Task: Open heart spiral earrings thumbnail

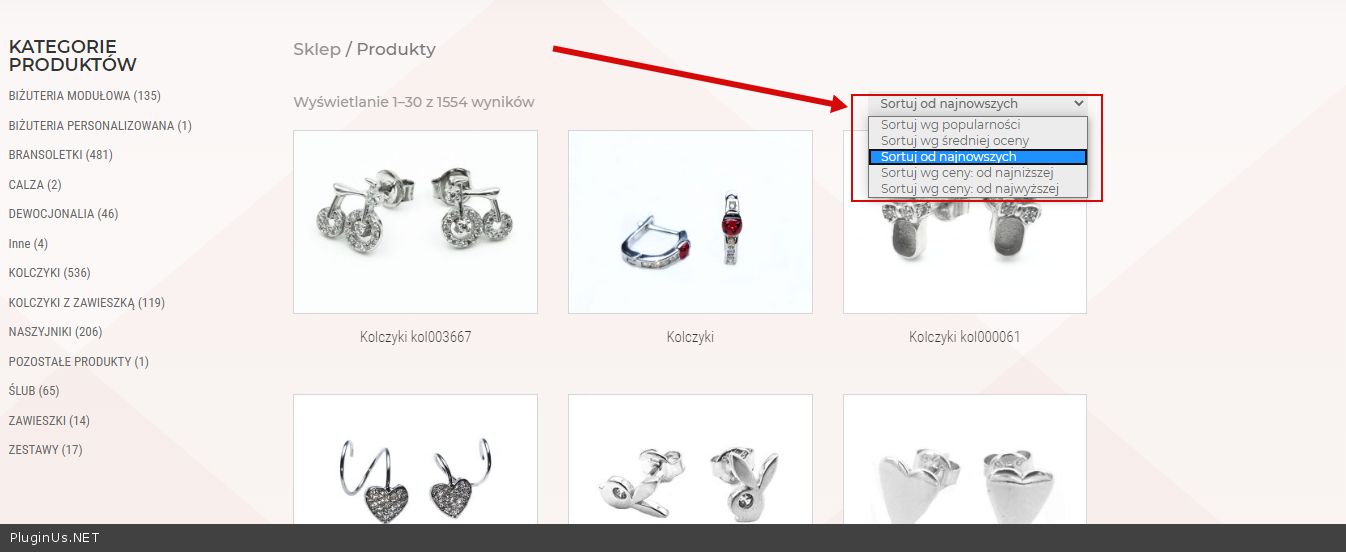Action: tap(415, 459)
